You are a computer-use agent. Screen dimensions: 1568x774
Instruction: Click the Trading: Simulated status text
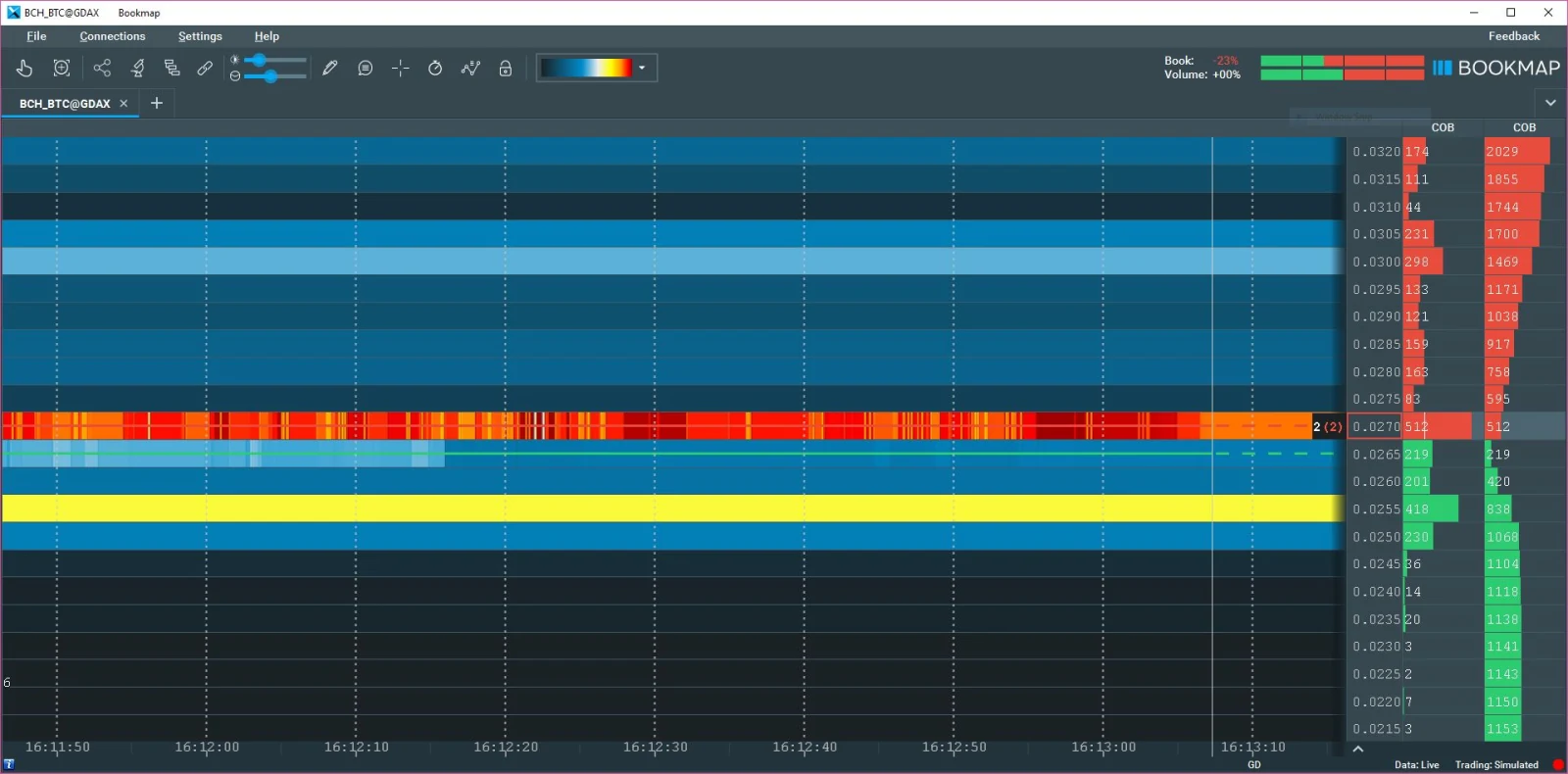(1496, 765)
